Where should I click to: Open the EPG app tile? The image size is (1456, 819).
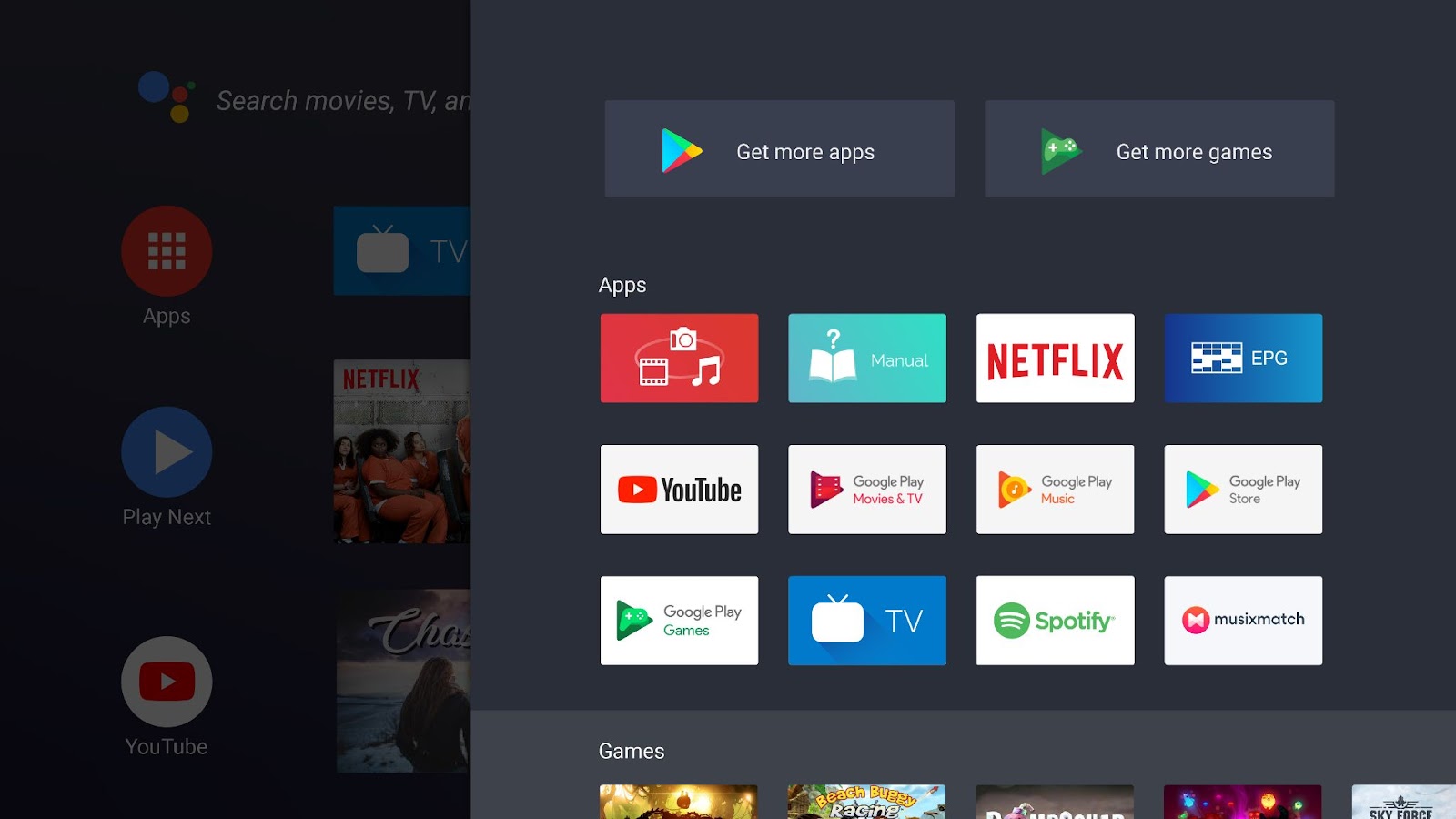coord(1243,359)
